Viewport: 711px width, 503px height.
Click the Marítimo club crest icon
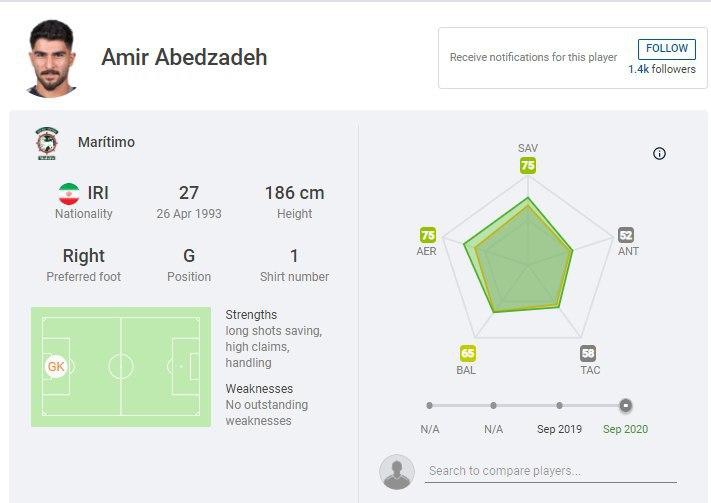pos(46,143)
